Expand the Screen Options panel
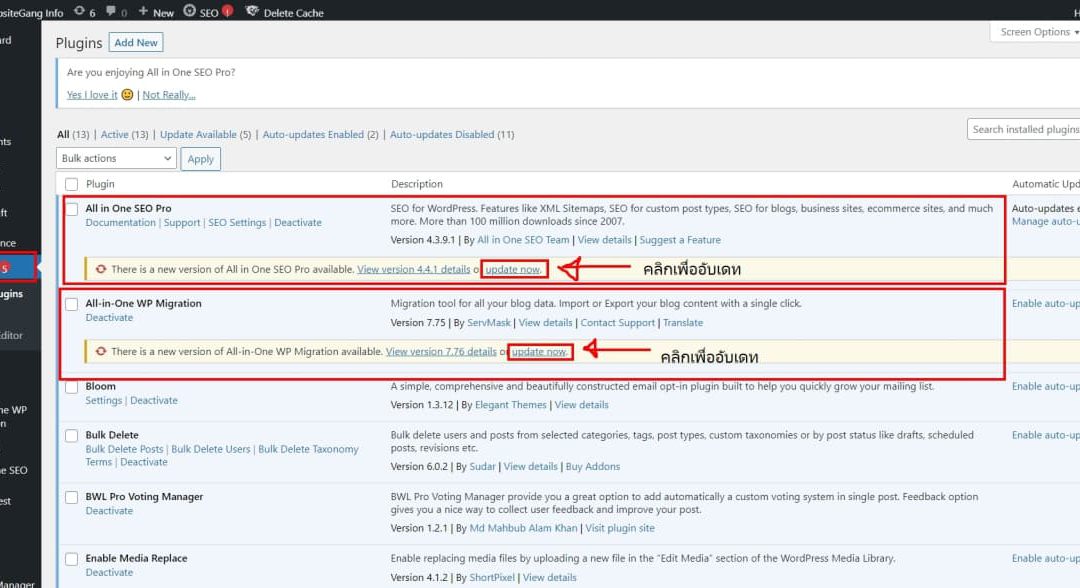The height and width of the screenshot is (588, 1080). pyautogui.click(x=1037, y=32)
